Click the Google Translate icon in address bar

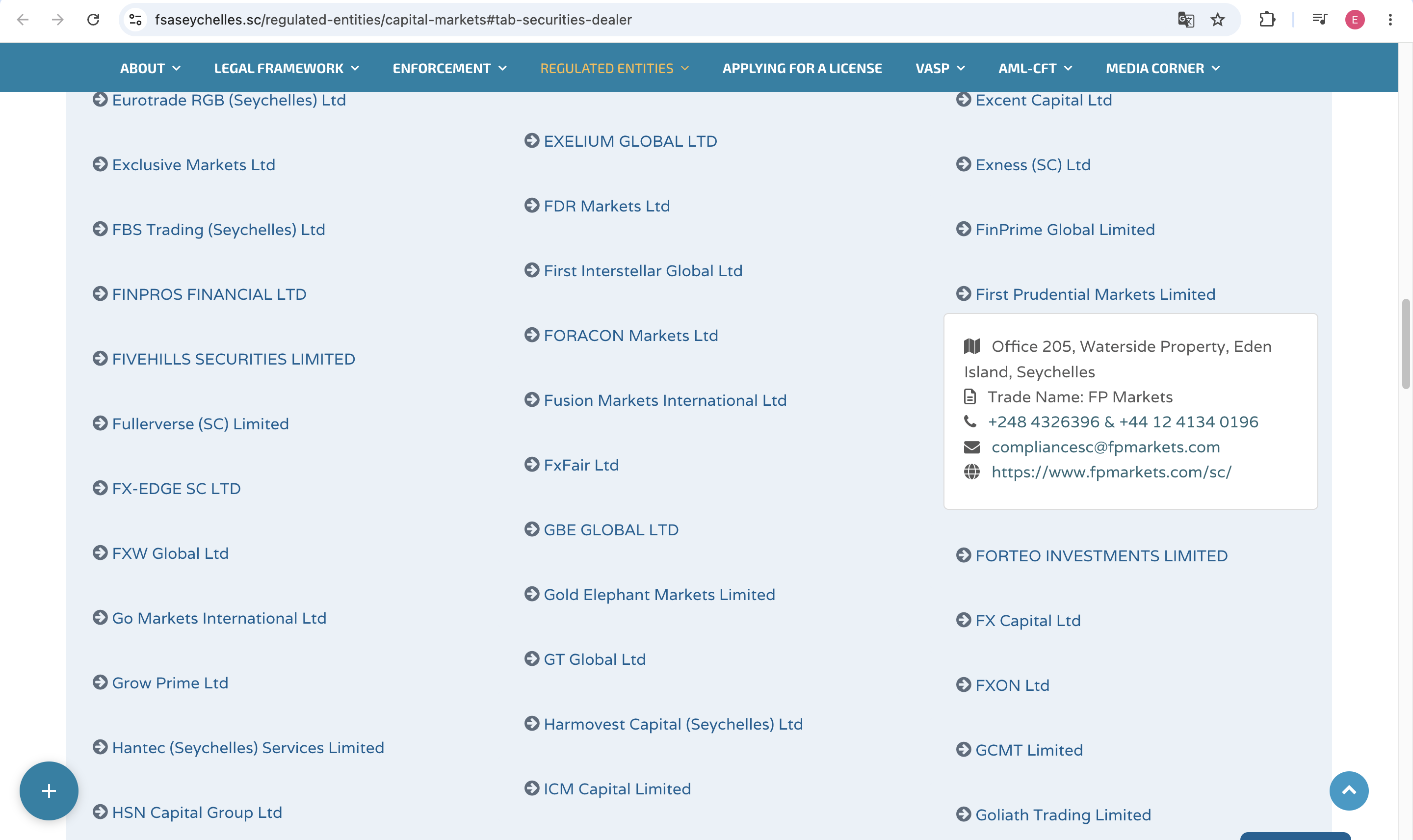click(1185, 20)
